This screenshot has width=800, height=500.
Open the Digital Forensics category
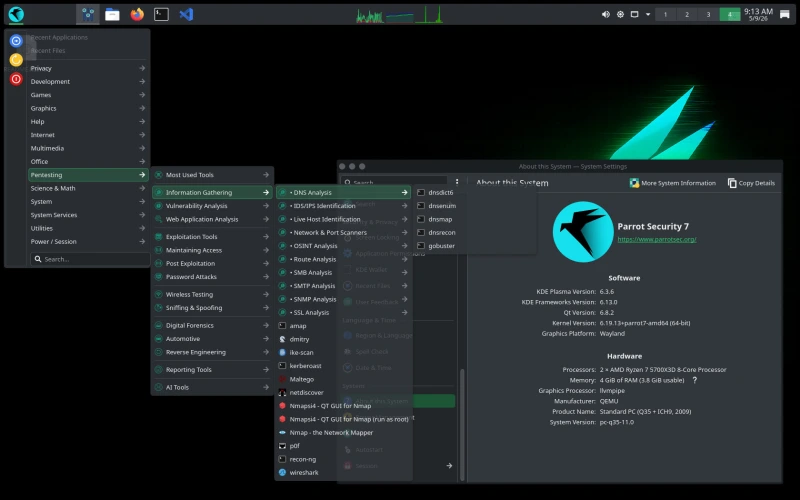(x=212, y=325)
